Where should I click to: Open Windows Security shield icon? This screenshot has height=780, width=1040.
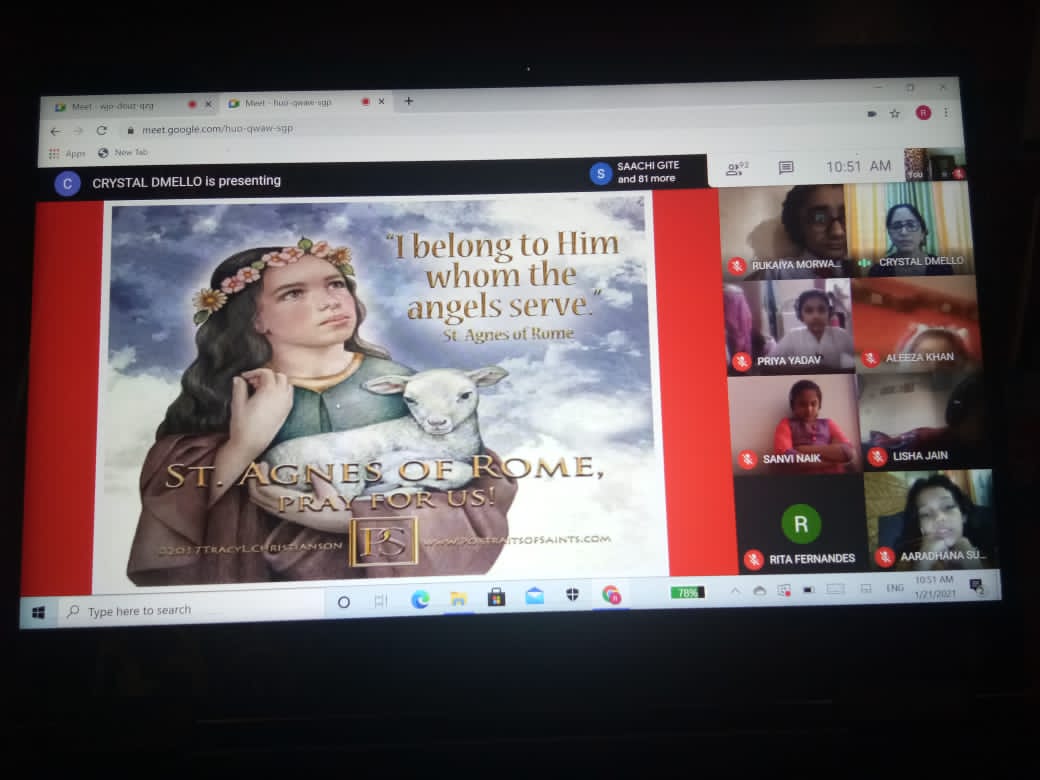pyautogui.click(x=573, y=595)
